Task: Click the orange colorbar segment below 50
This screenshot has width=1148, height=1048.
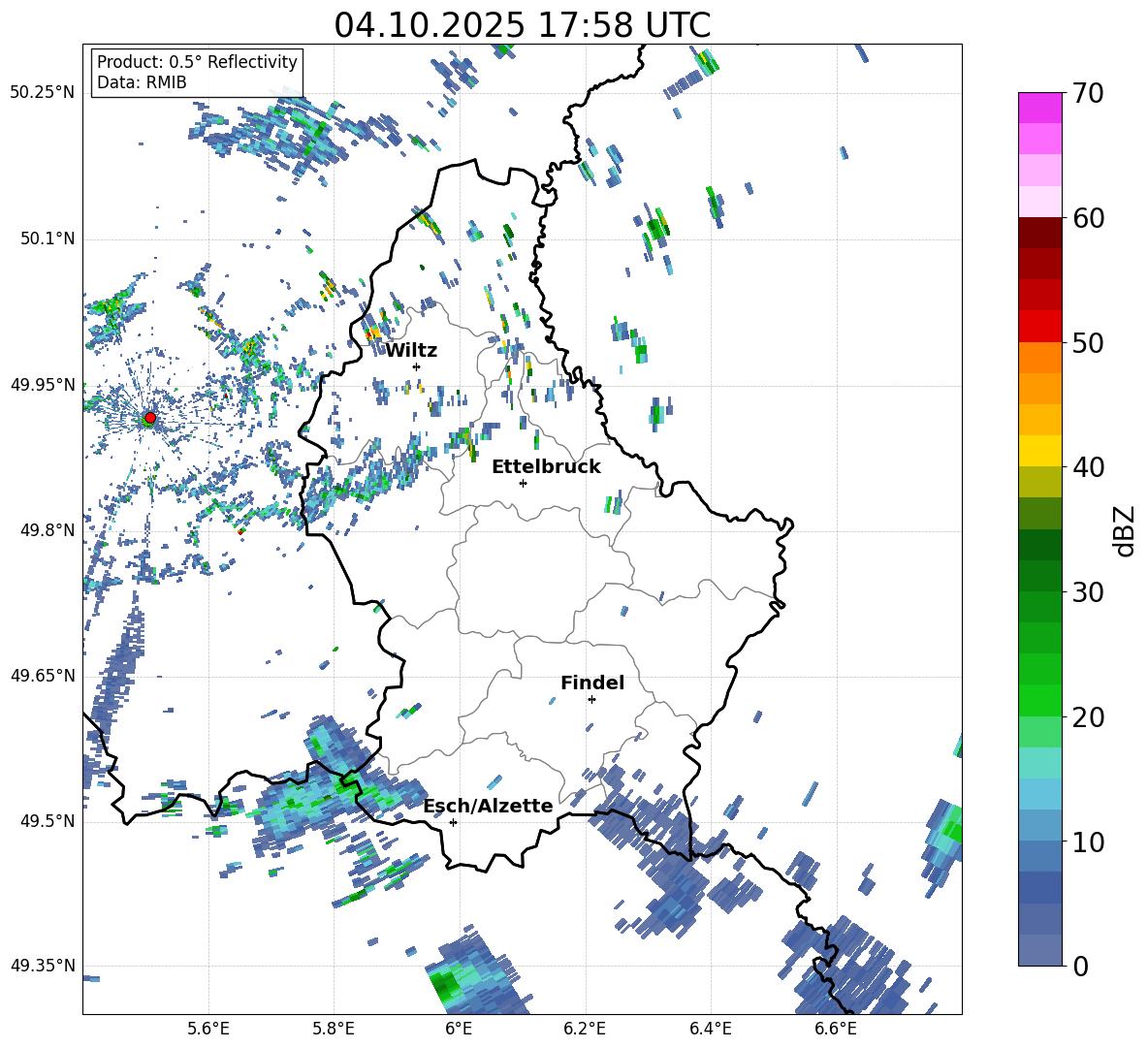Action: coord(1039,358)
